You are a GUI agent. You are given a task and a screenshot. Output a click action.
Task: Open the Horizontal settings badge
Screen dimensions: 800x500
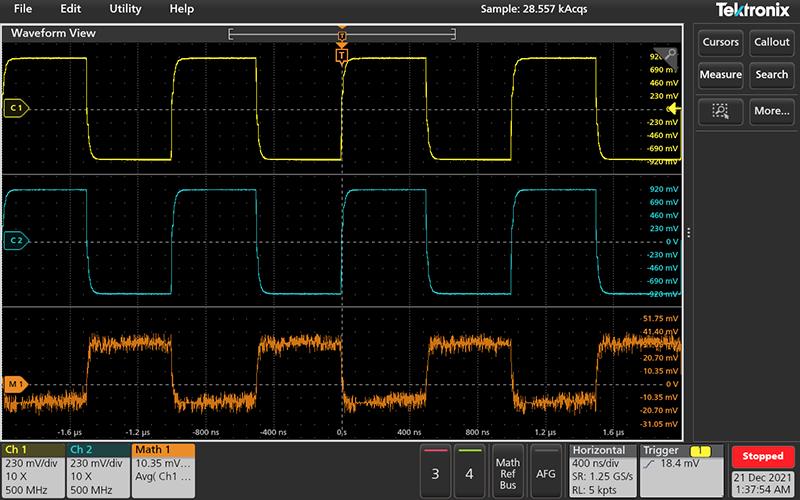tap(602, 468)
